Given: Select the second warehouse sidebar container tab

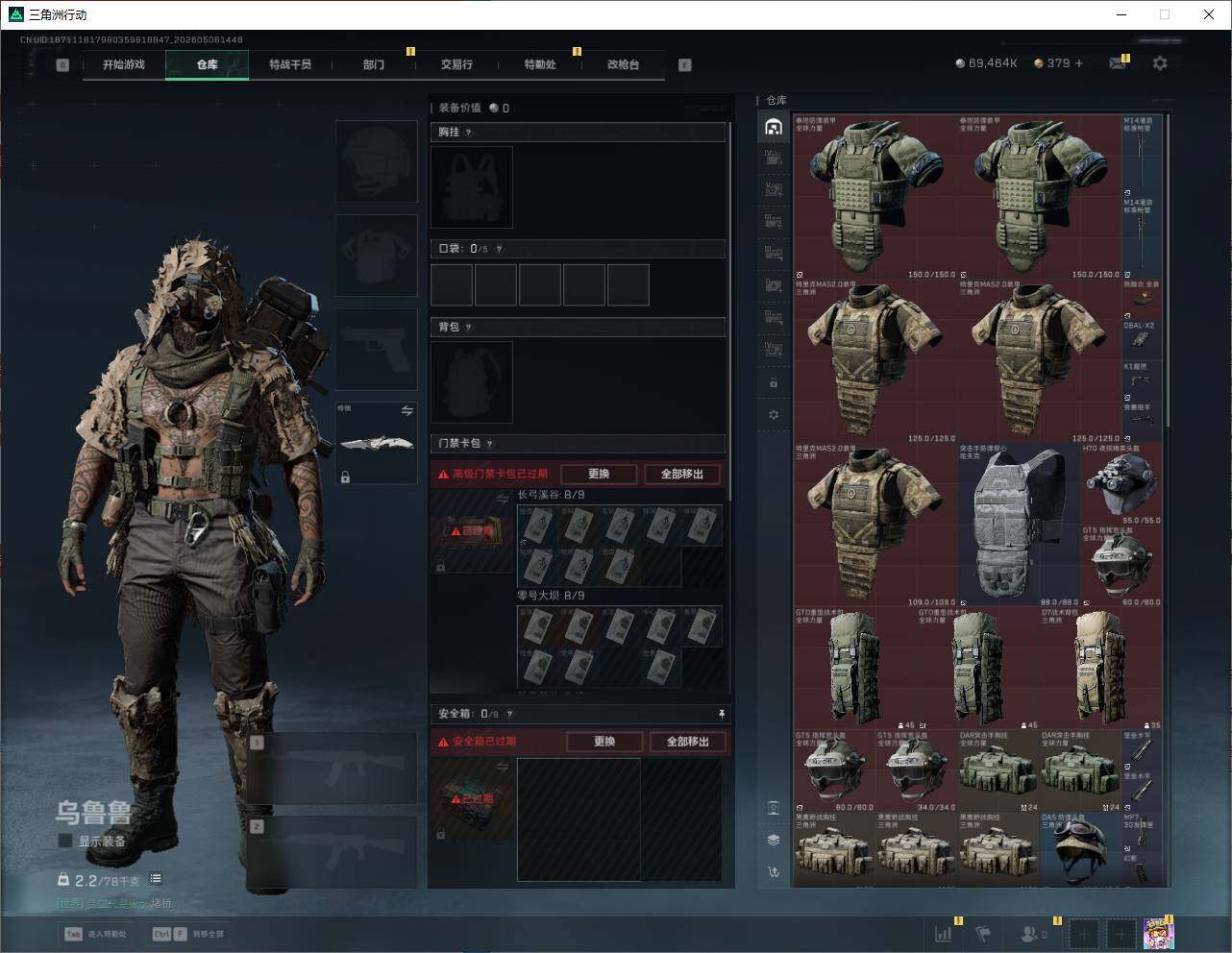Looking at the screenshot, I should coord(774,159).
